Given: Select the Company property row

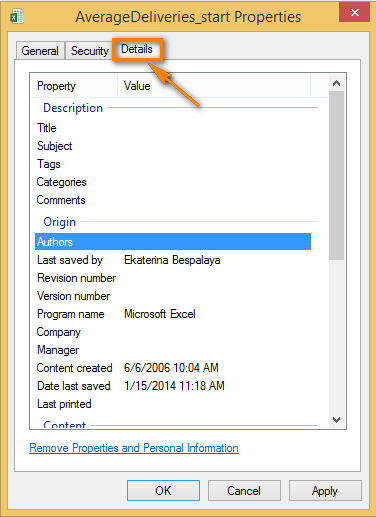Looking at the screenshot, I should [x=173, y=332].
